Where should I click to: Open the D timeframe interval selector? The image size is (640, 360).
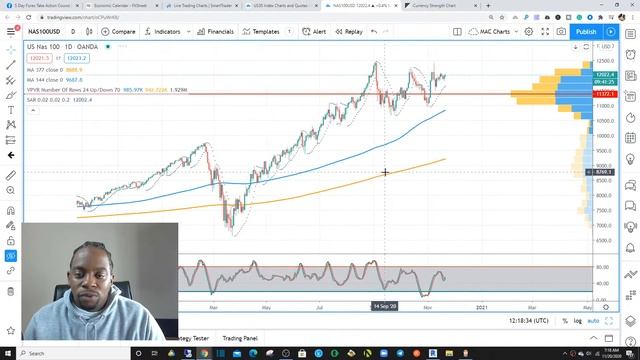coord(73,32)
